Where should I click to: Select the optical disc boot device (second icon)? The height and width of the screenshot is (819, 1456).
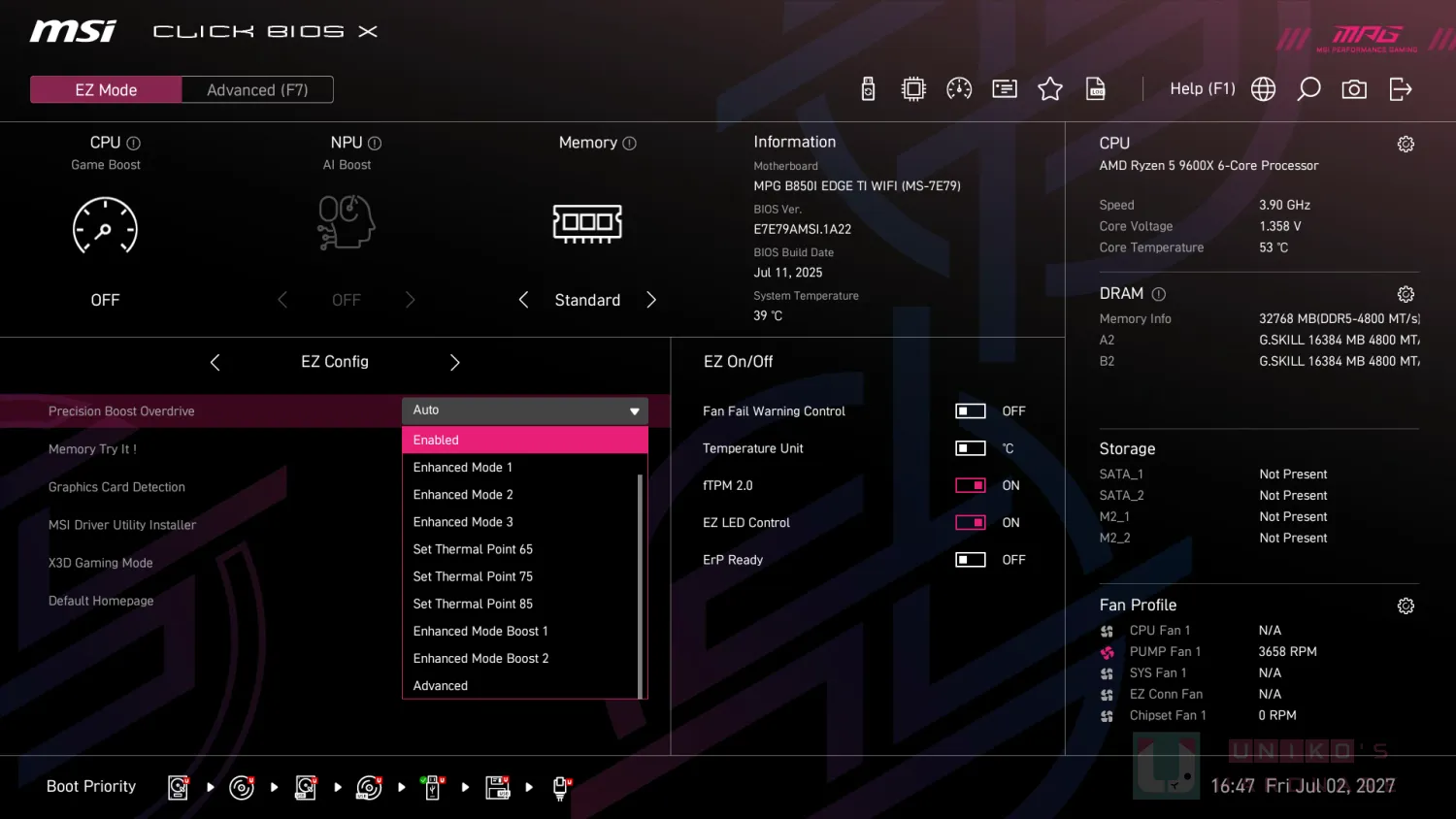coord(242,787)
